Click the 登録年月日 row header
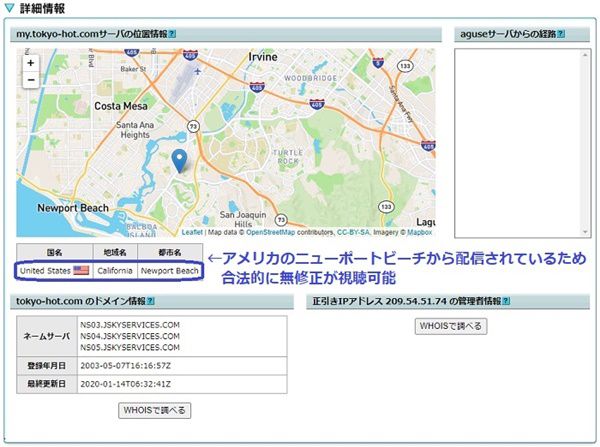This screenshot has height=447, width=600. (47, 366)
